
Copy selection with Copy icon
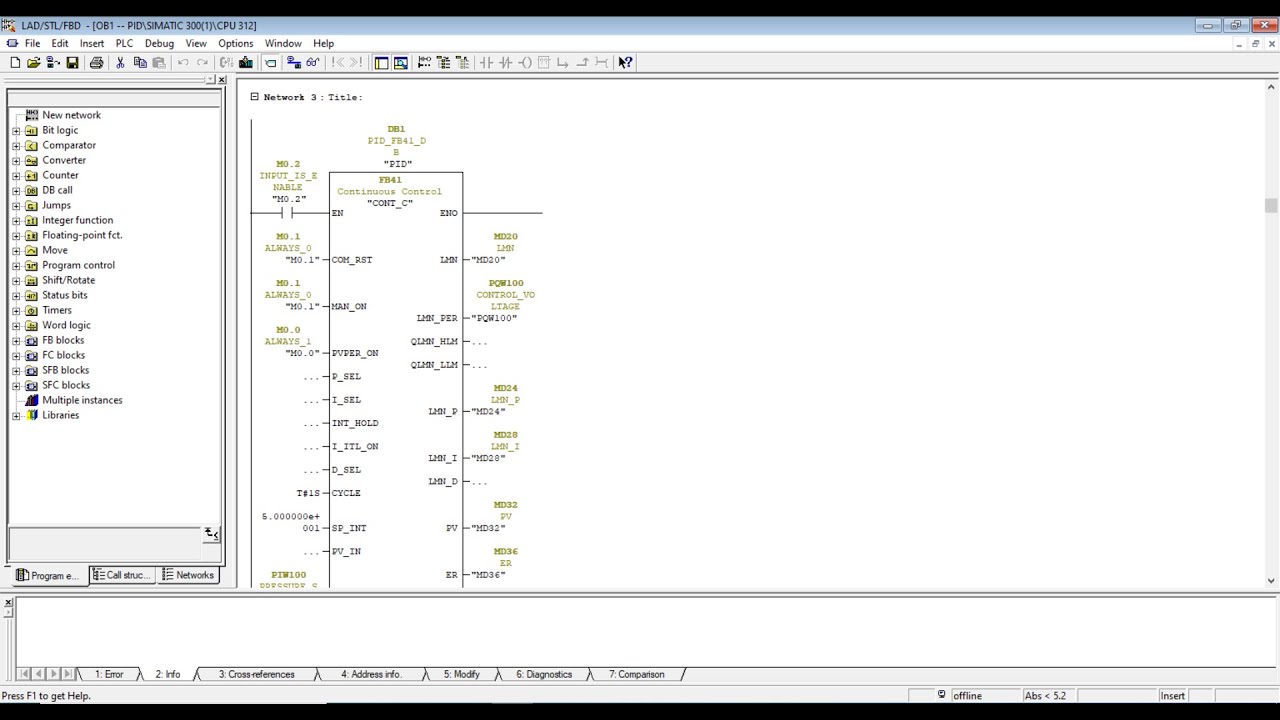[140, 62]
